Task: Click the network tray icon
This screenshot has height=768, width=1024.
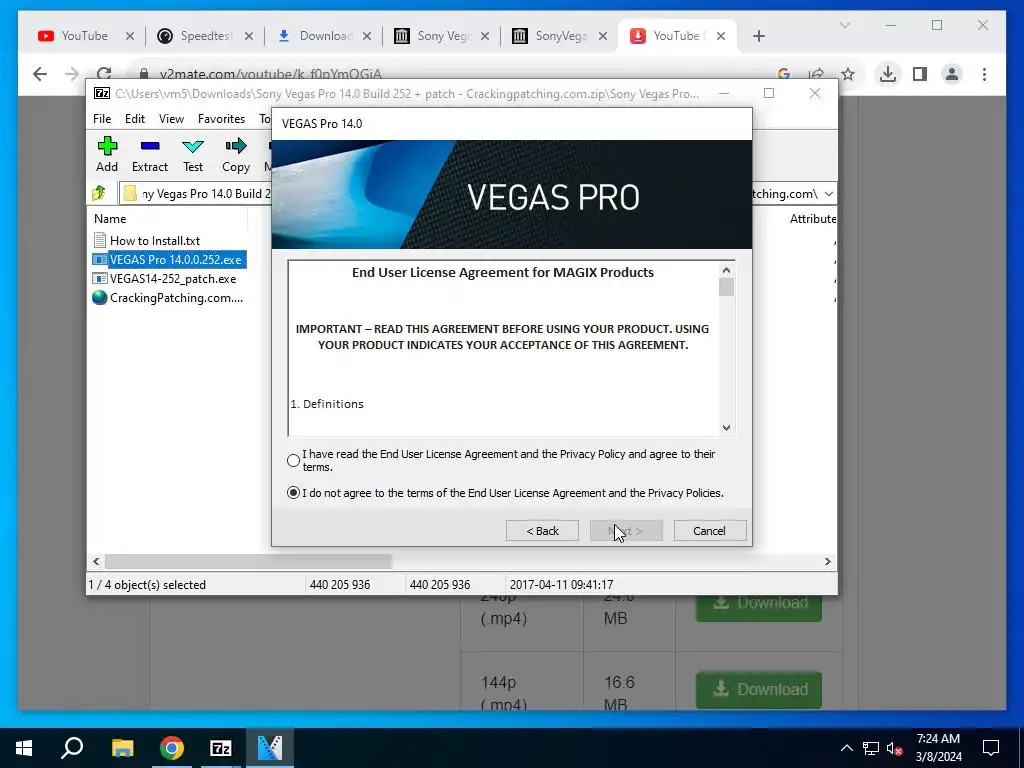Action: point(871,748)
